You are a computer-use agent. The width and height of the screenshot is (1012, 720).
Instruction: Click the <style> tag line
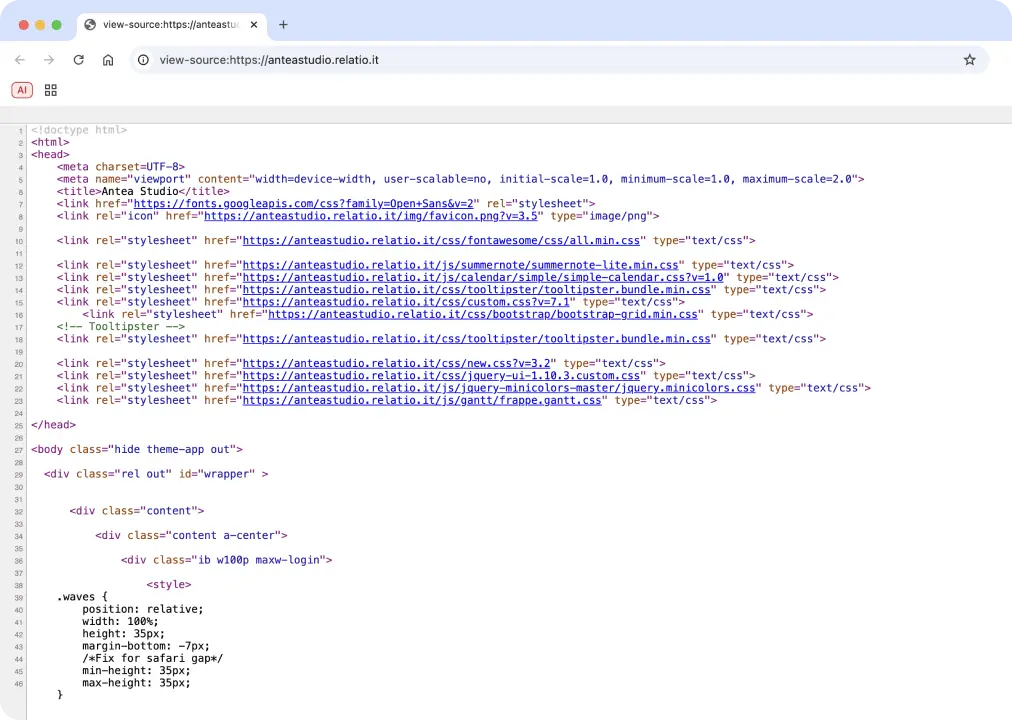point(169,585)
